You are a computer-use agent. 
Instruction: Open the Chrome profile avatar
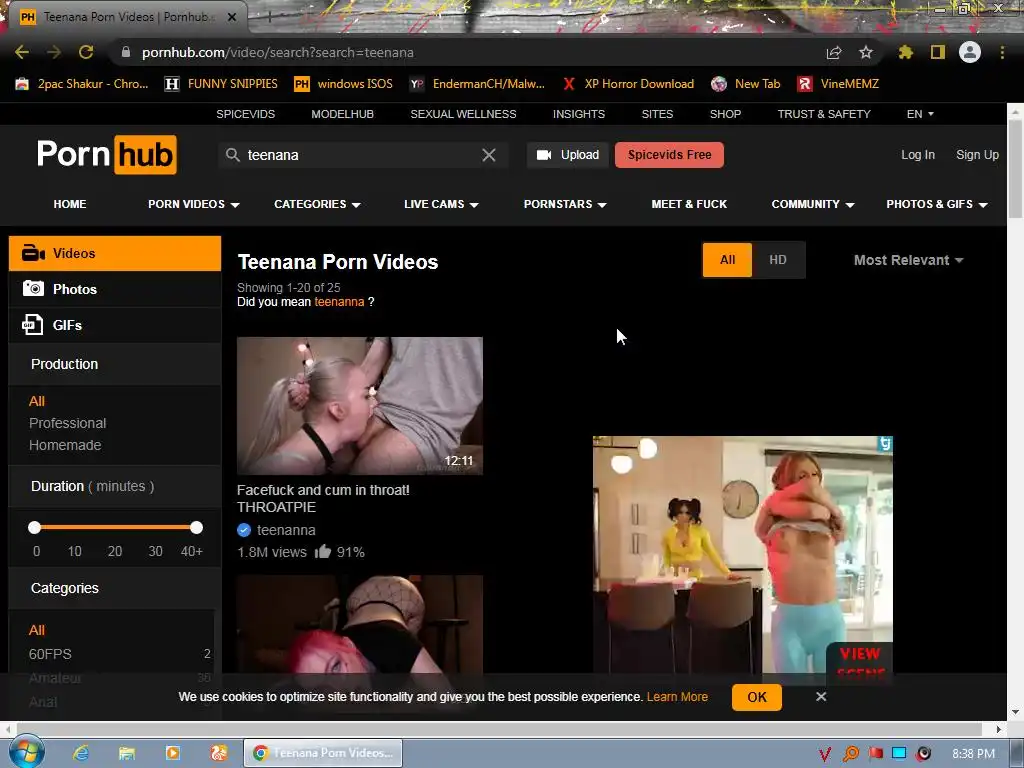coord(970,52)
